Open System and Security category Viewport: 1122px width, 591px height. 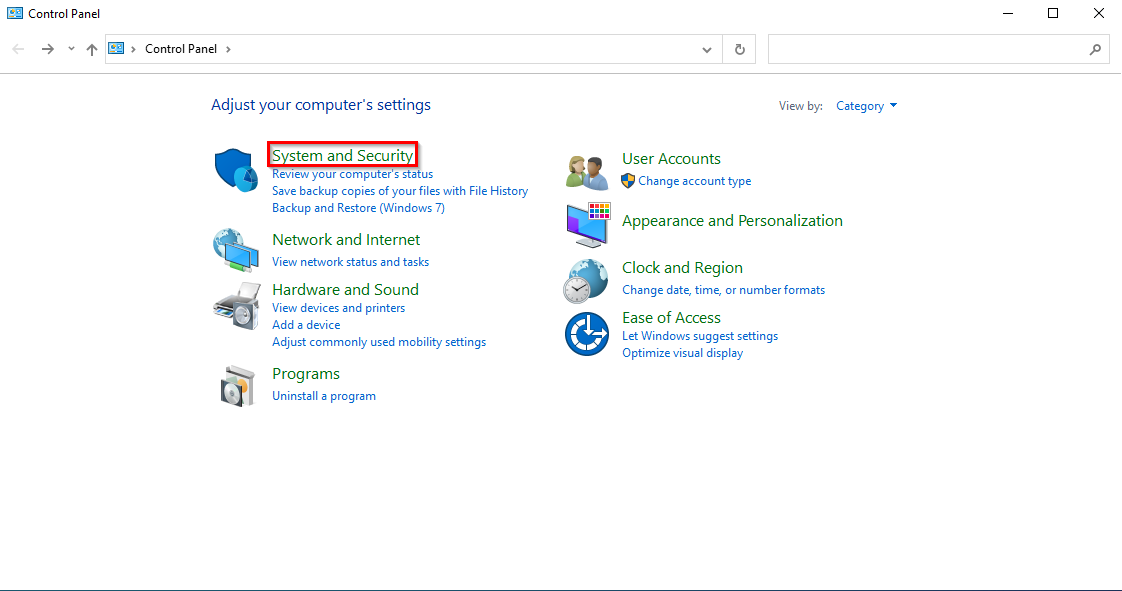(343, 155)
